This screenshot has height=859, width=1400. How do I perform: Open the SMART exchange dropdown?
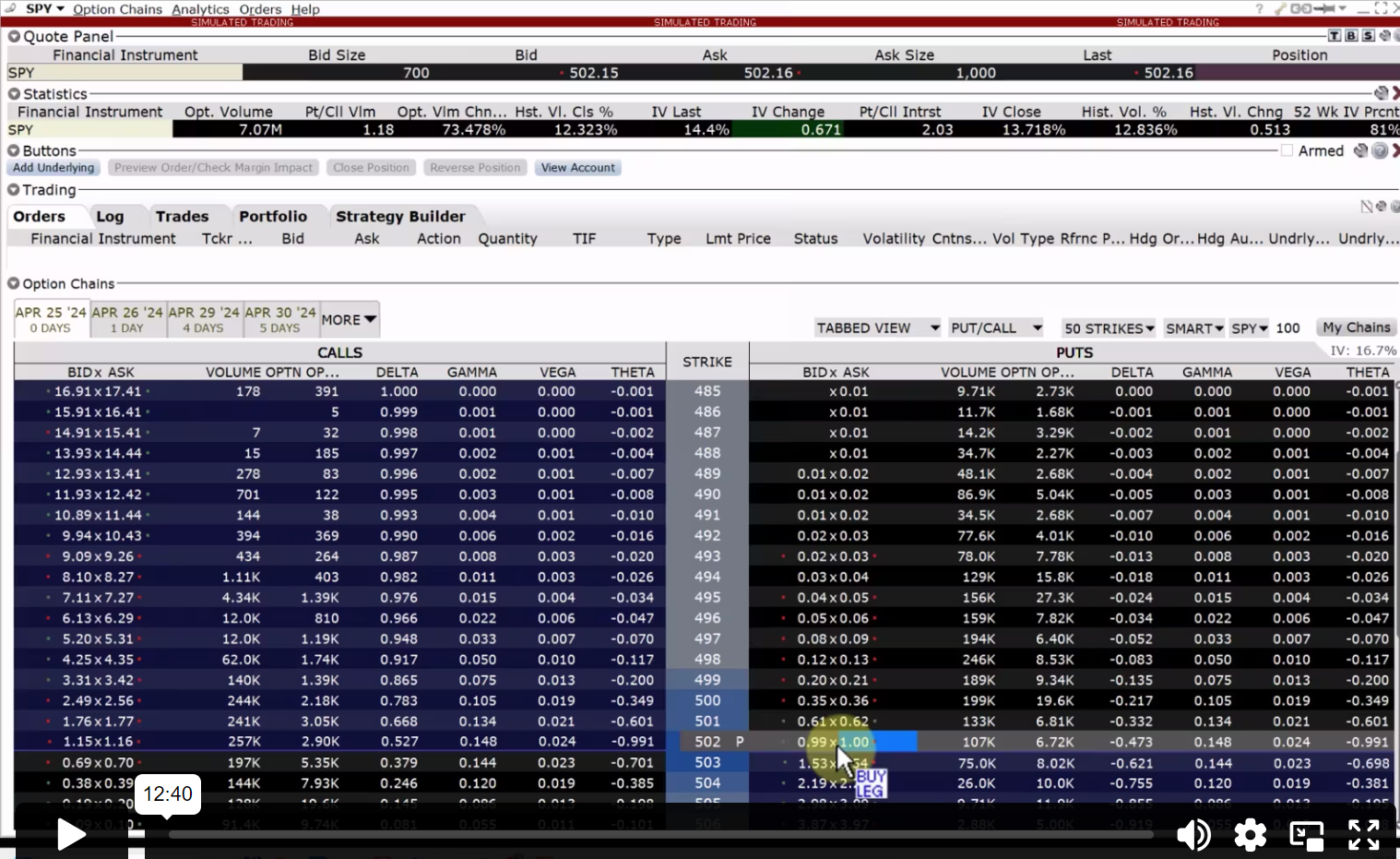(1194, 328)
